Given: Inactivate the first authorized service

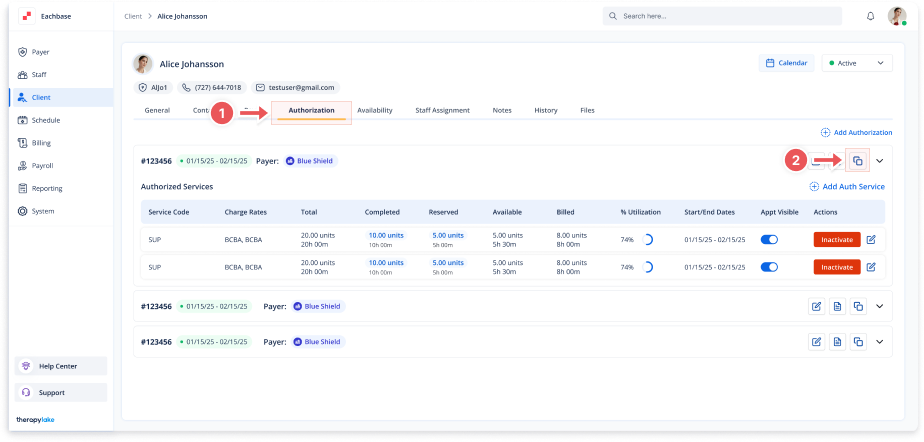Looking at the screenshot, I should (x=836, y=240).
